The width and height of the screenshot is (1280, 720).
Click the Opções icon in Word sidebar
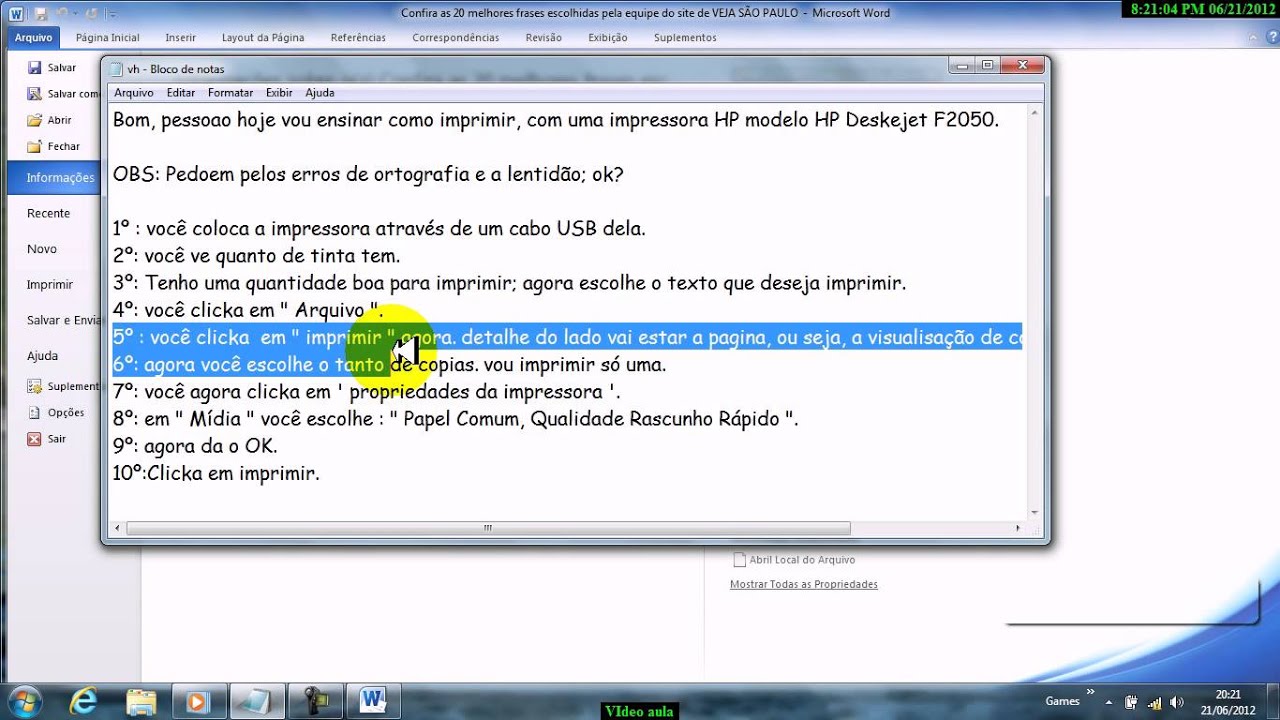pos(34,412)
